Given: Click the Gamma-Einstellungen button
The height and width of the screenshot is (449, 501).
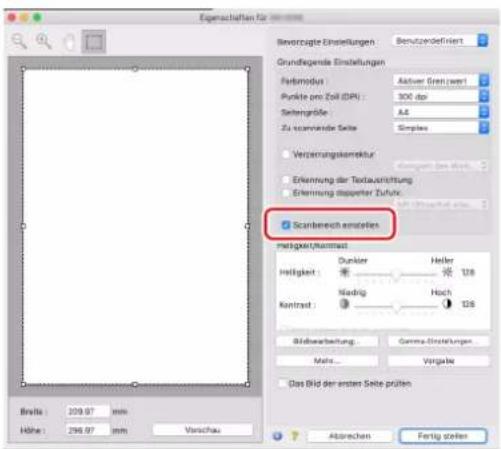Looking at the screenshot, I should (x=438, y=341).
